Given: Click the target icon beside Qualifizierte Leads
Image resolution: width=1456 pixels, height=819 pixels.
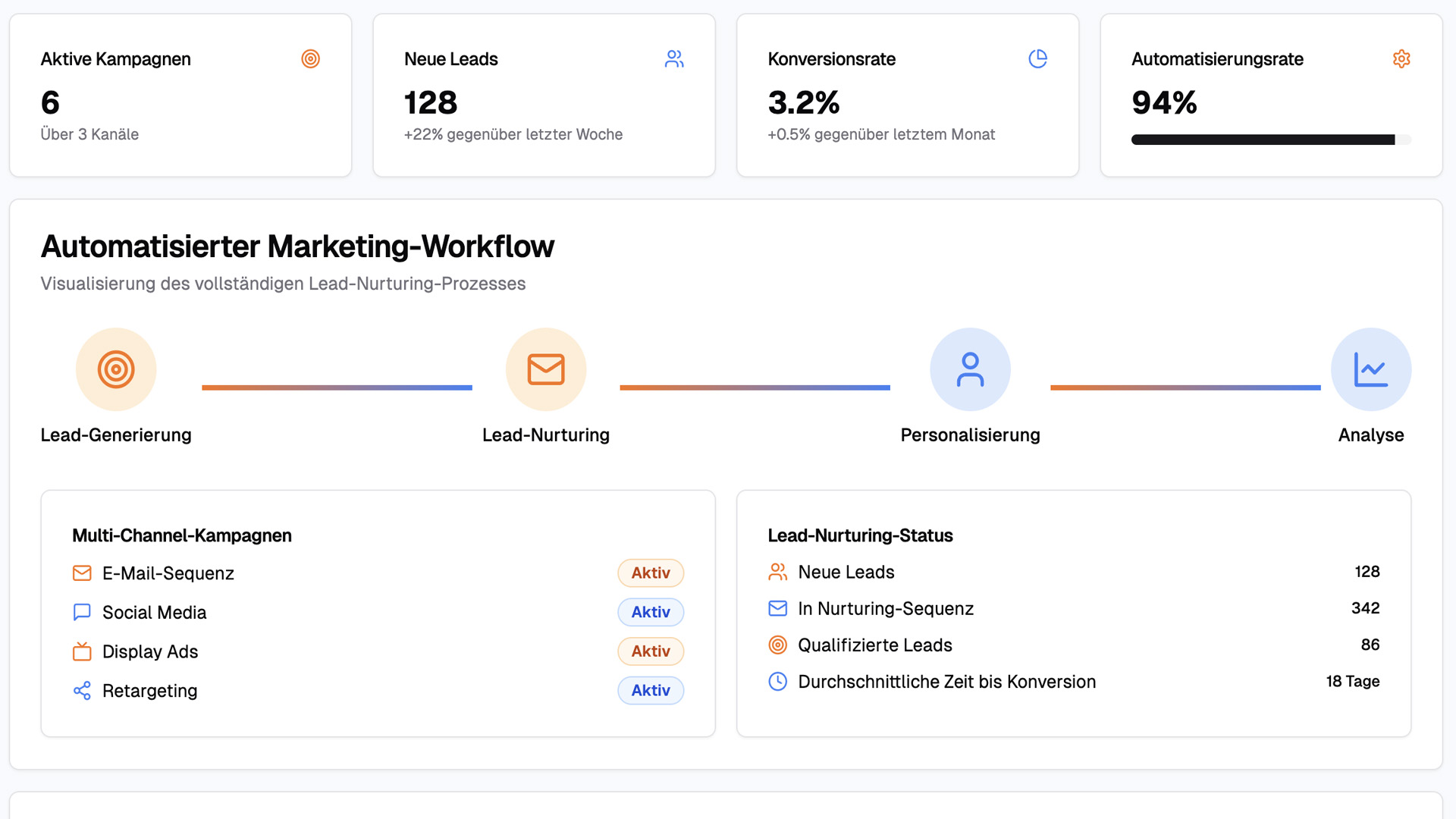Looking at the screenshot, I should click(777, 645).
